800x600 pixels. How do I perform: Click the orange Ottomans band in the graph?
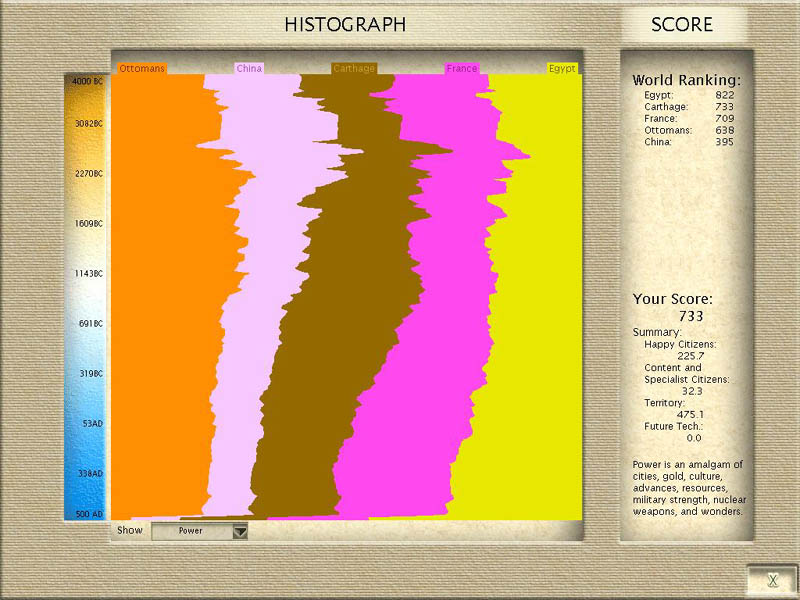tap(160, 300)
